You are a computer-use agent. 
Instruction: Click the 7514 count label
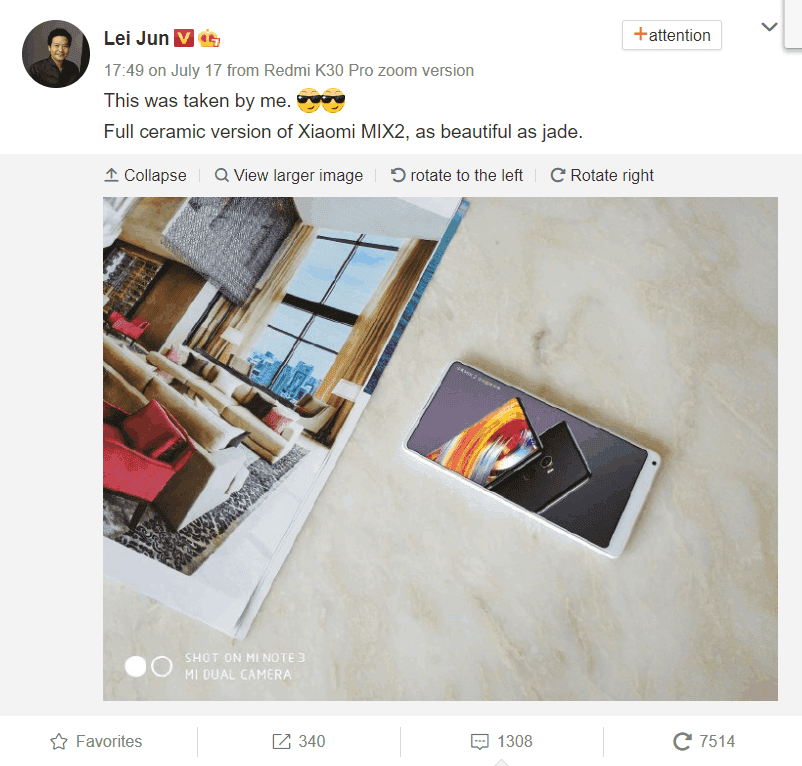[x=717, y=741]
